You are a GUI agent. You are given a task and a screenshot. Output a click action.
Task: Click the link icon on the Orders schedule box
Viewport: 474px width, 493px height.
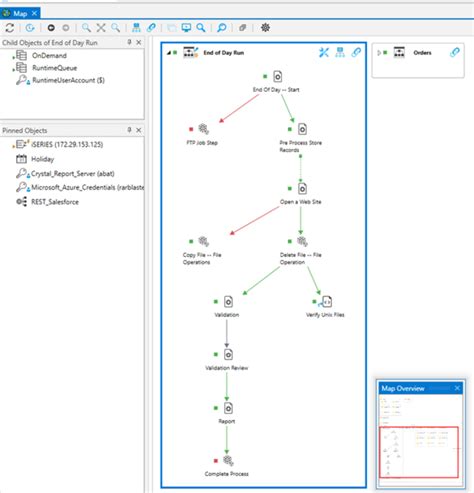point(455,52)
